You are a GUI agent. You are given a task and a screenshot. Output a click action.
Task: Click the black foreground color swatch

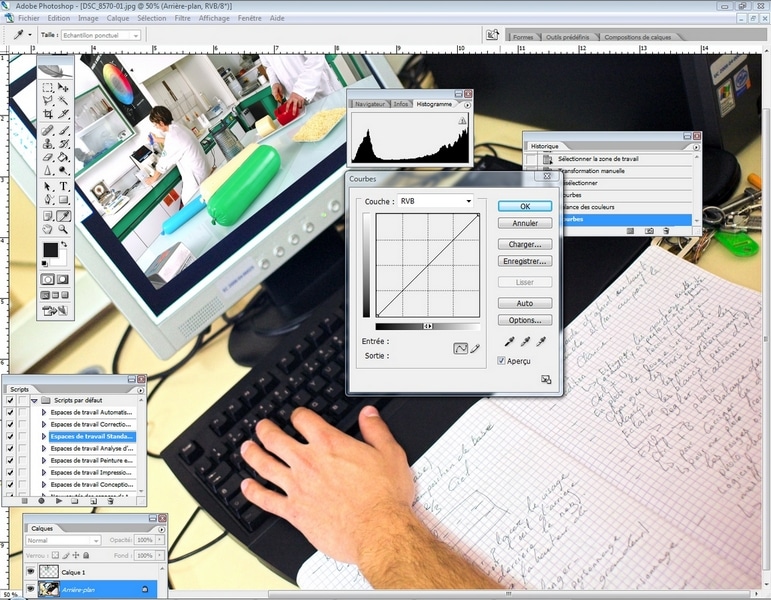pyautogui.click(x=50, y=250)
